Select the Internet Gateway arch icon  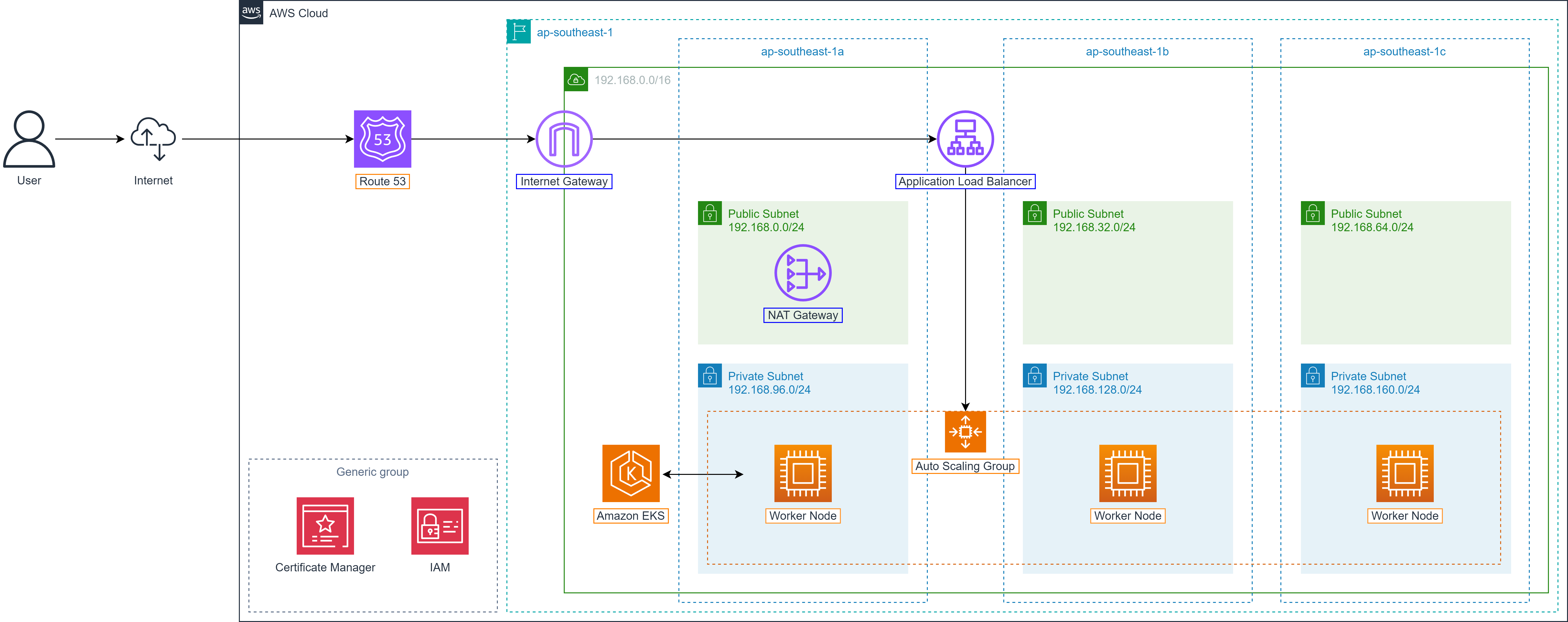(564, 139)
